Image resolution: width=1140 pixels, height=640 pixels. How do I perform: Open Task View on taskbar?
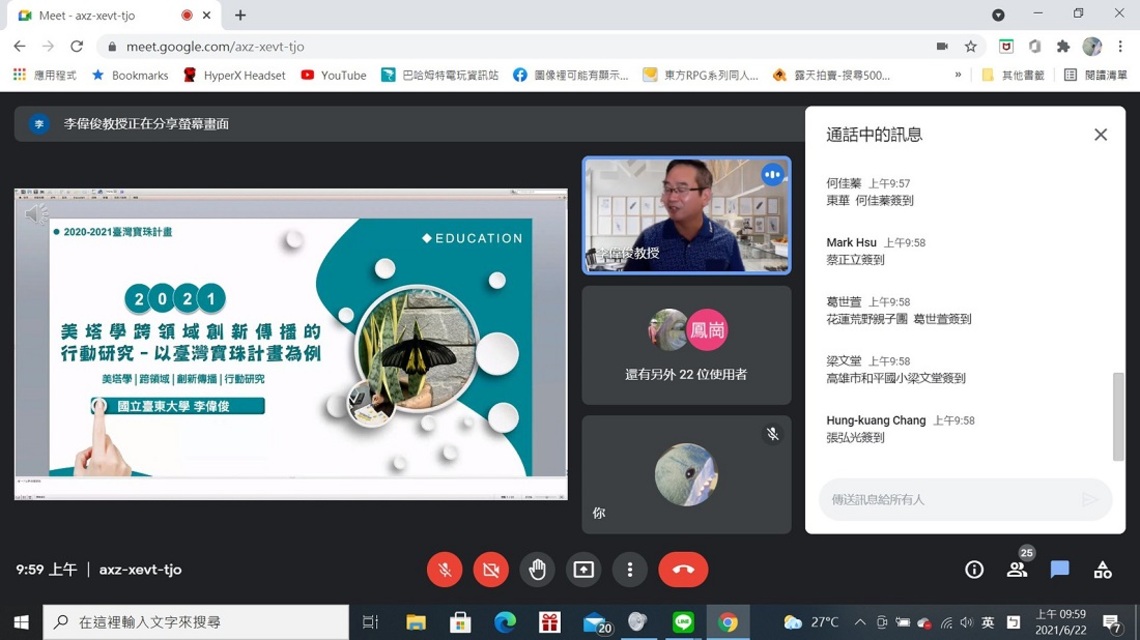370,623
